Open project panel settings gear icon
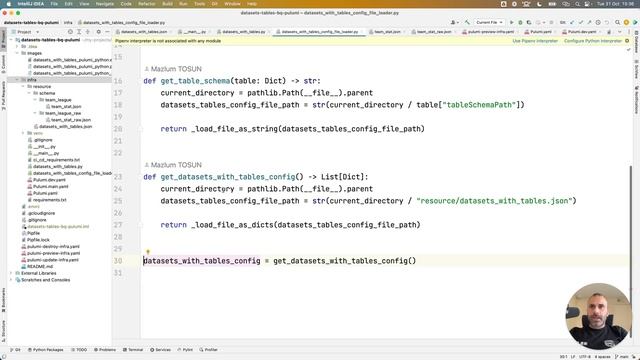 98,32
